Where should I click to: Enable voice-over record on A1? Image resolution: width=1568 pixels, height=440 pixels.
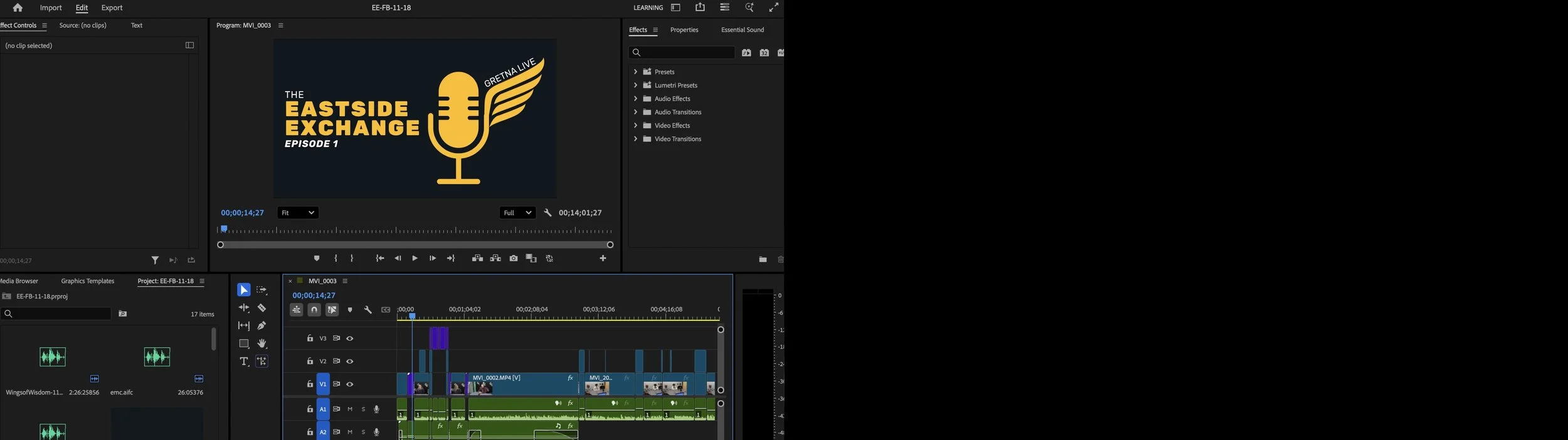coord(376,409)
